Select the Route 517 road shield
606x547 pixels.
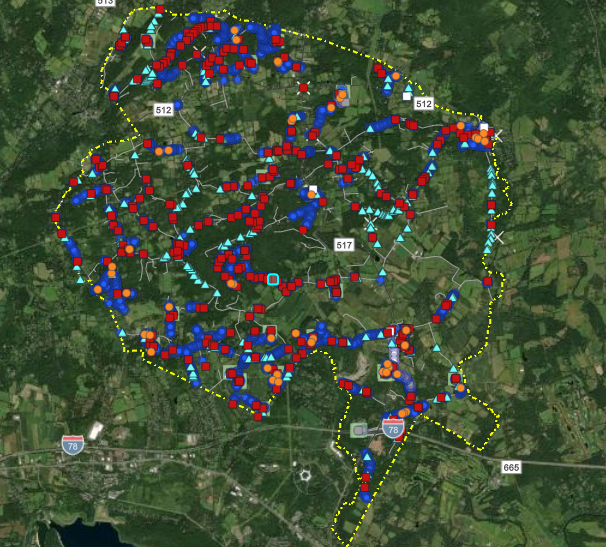345,245
